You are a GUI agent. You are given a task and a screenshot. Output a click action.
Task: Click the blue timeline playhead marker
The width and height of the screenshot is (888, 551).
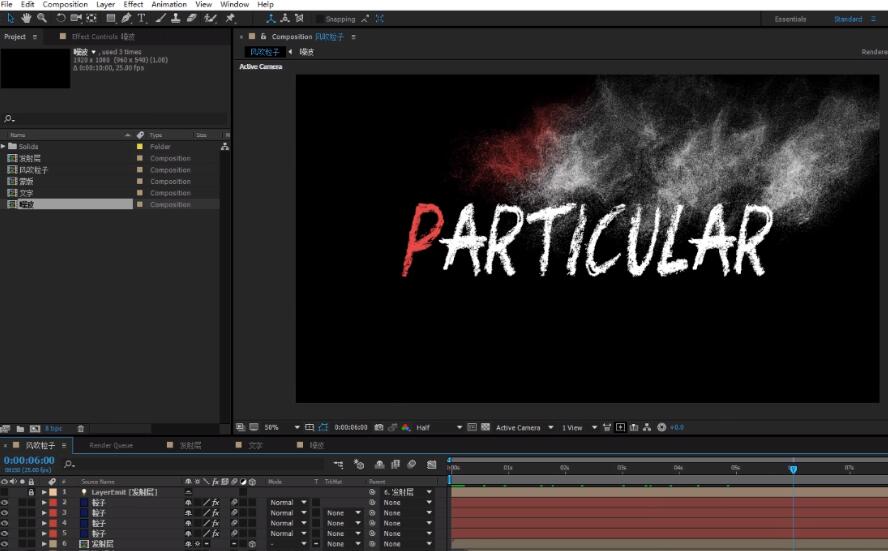793,468
